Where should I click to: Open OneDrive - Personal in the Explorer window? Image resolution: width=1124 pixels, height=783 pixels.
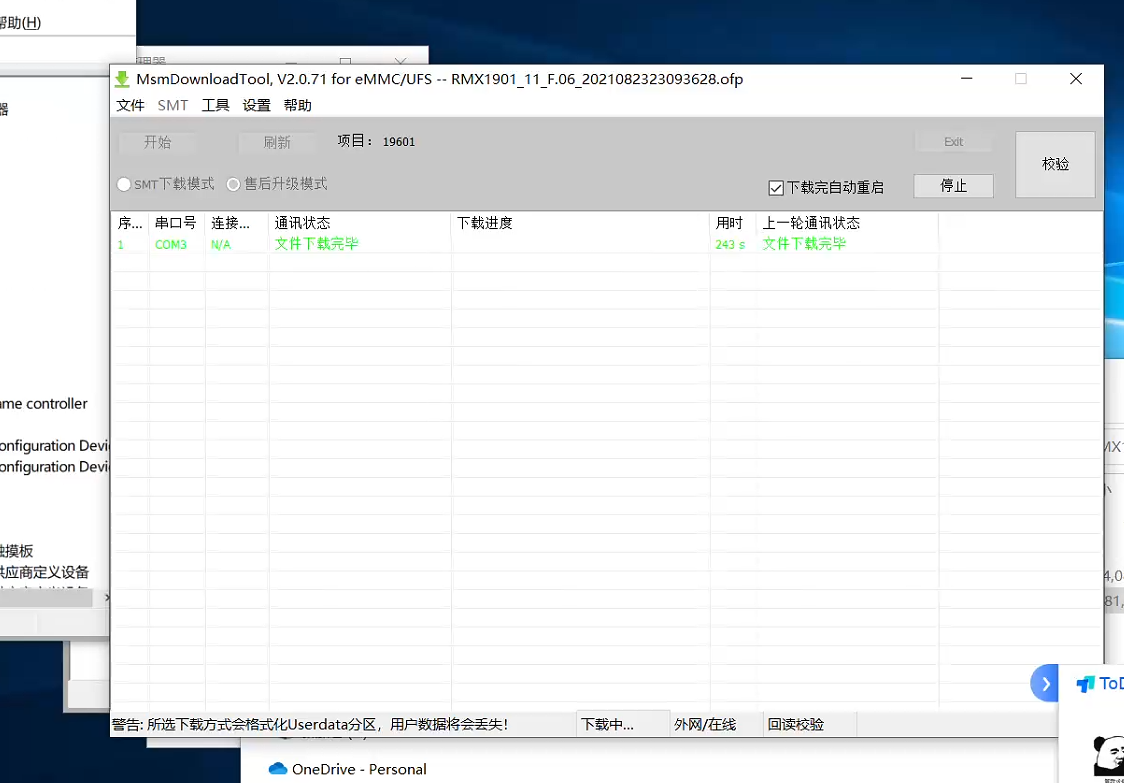point(359,769)
